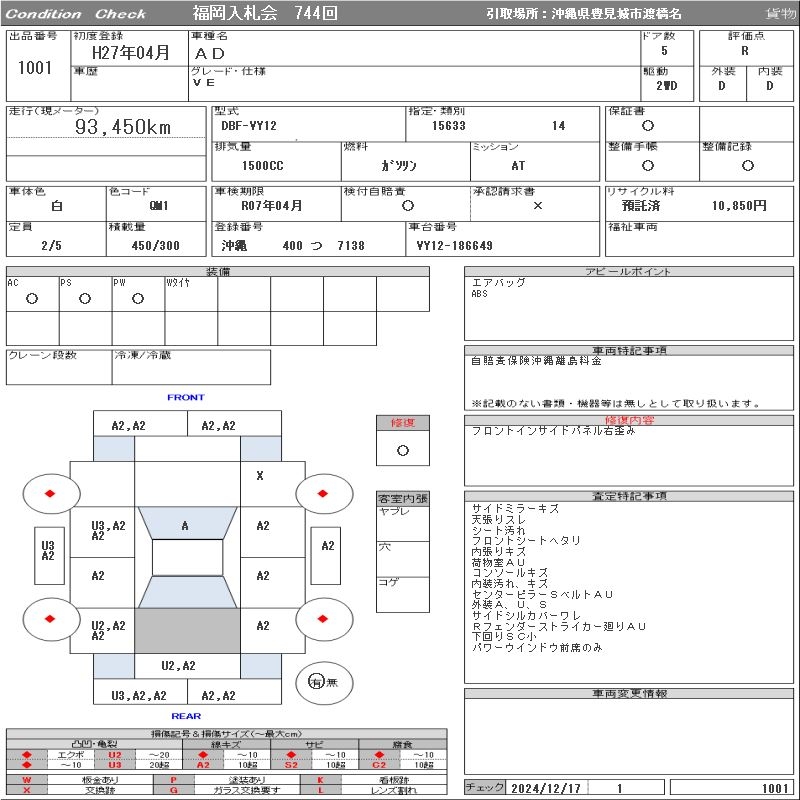Select the Condition Check header title
The height and width of the screenshot is (800, 800).
click(75, 14)
